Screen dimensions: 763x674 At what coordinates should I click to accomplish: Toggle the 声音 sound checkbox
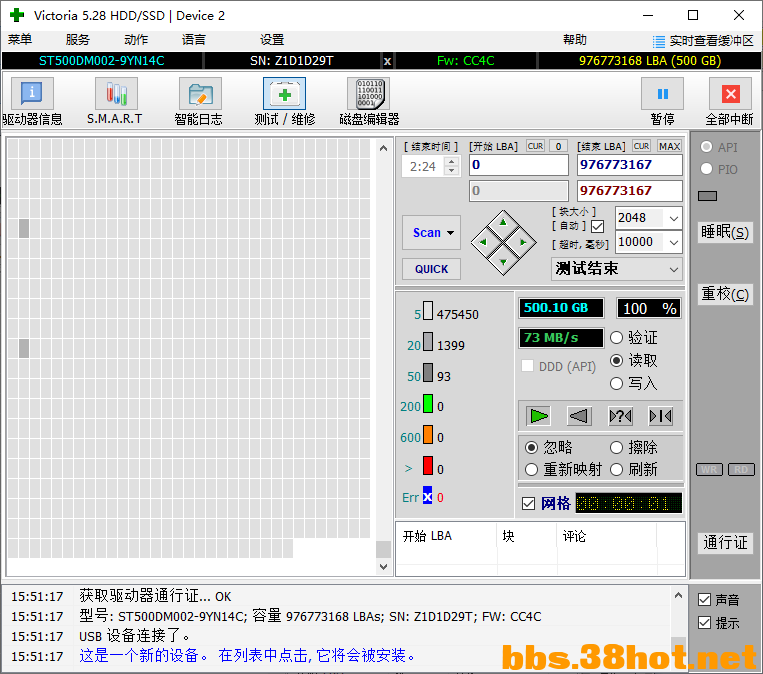tap(704, 600)
